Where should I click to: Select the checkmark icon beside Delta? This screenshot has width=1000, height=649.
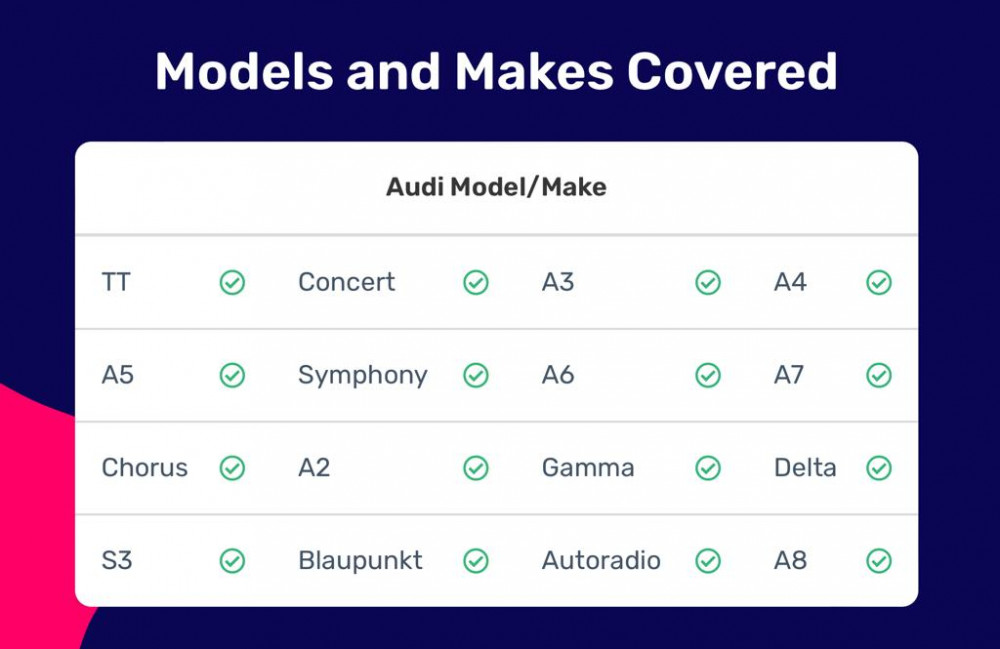click(879, 468)
